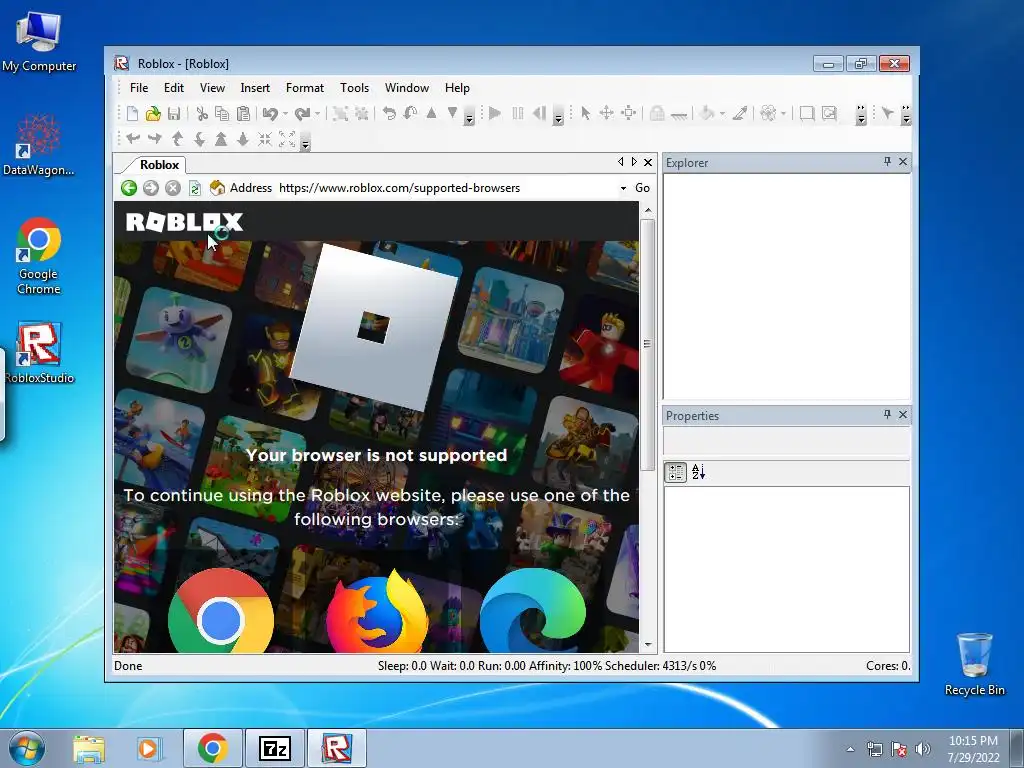Click the Undo arrow icon
The width and height of the screenshot is (1024, 768).
[x=270, y=114]
